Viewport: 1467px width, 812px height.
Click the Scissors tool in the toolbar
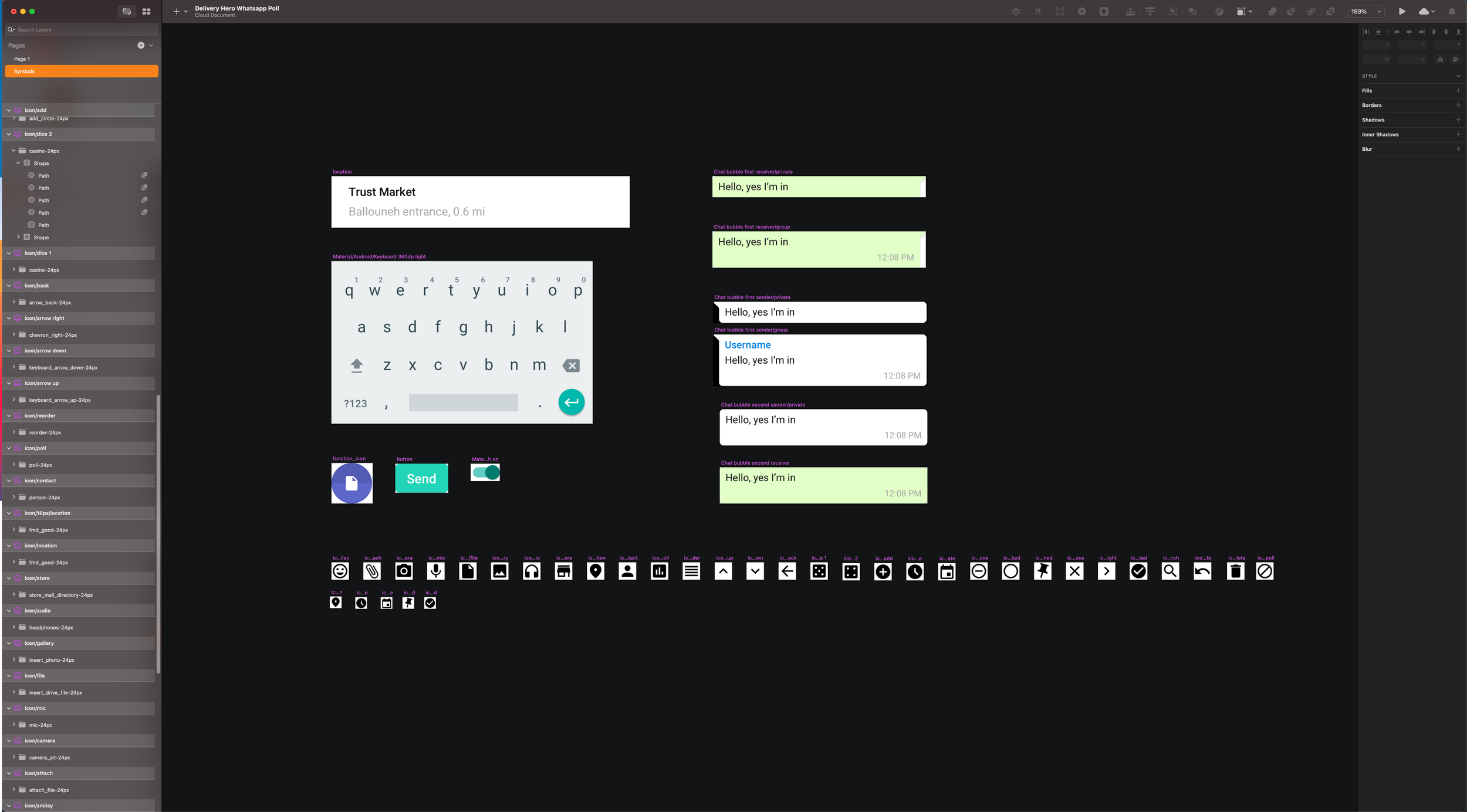coord(1037,12)
